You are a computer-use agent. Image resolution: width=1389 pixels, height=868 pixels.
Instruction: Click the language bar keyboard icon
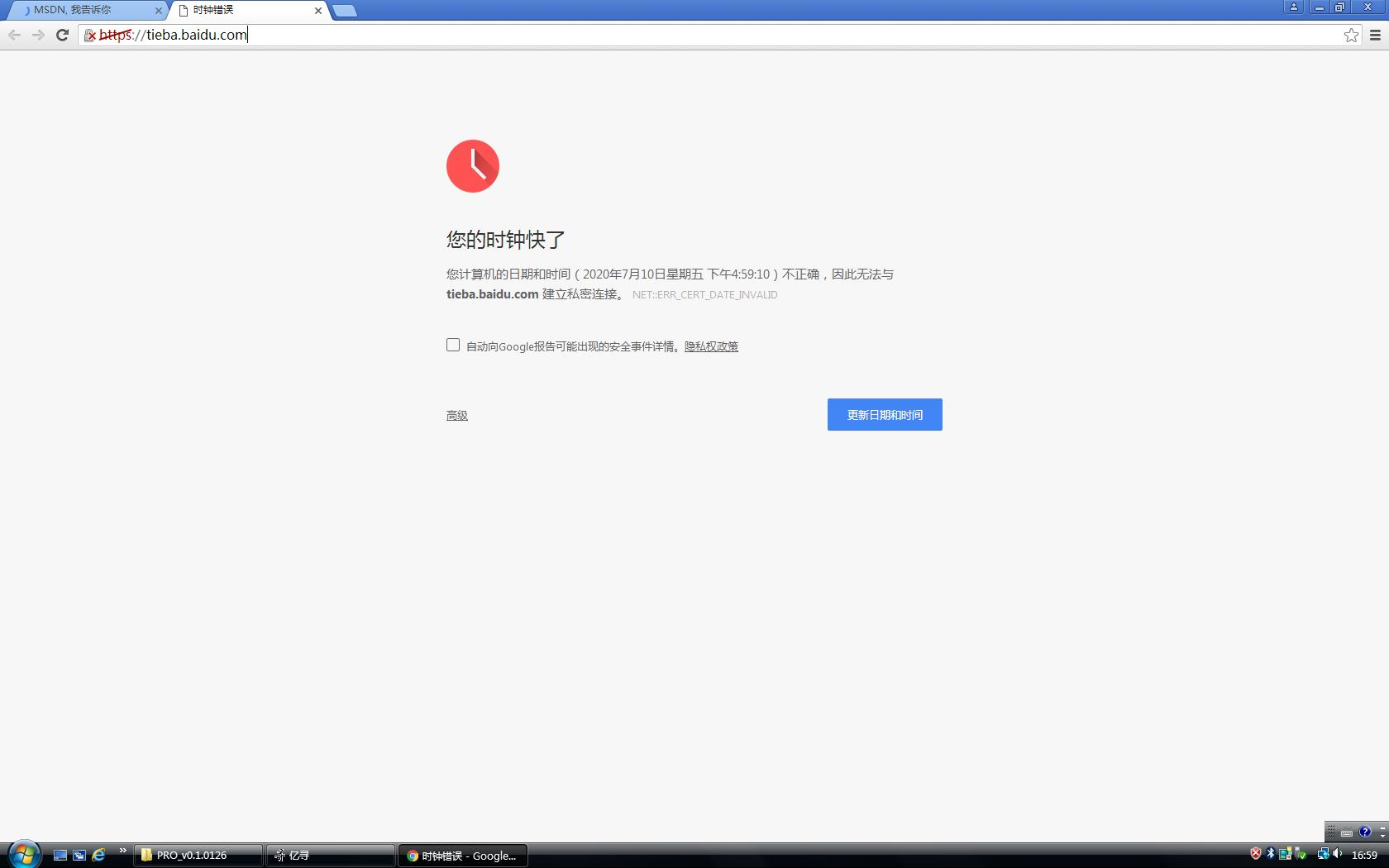[1347, 832]
